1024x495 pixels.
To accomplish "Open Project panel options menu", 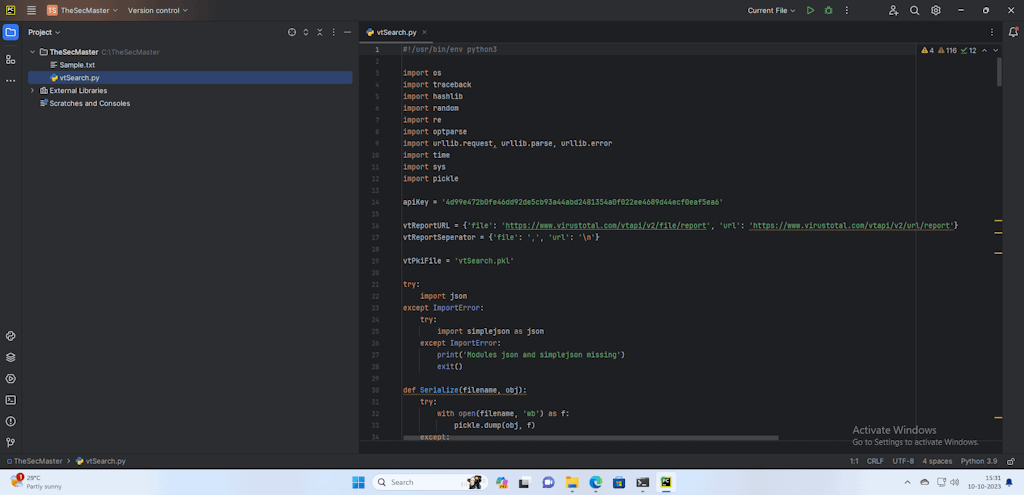I will 334,32.
